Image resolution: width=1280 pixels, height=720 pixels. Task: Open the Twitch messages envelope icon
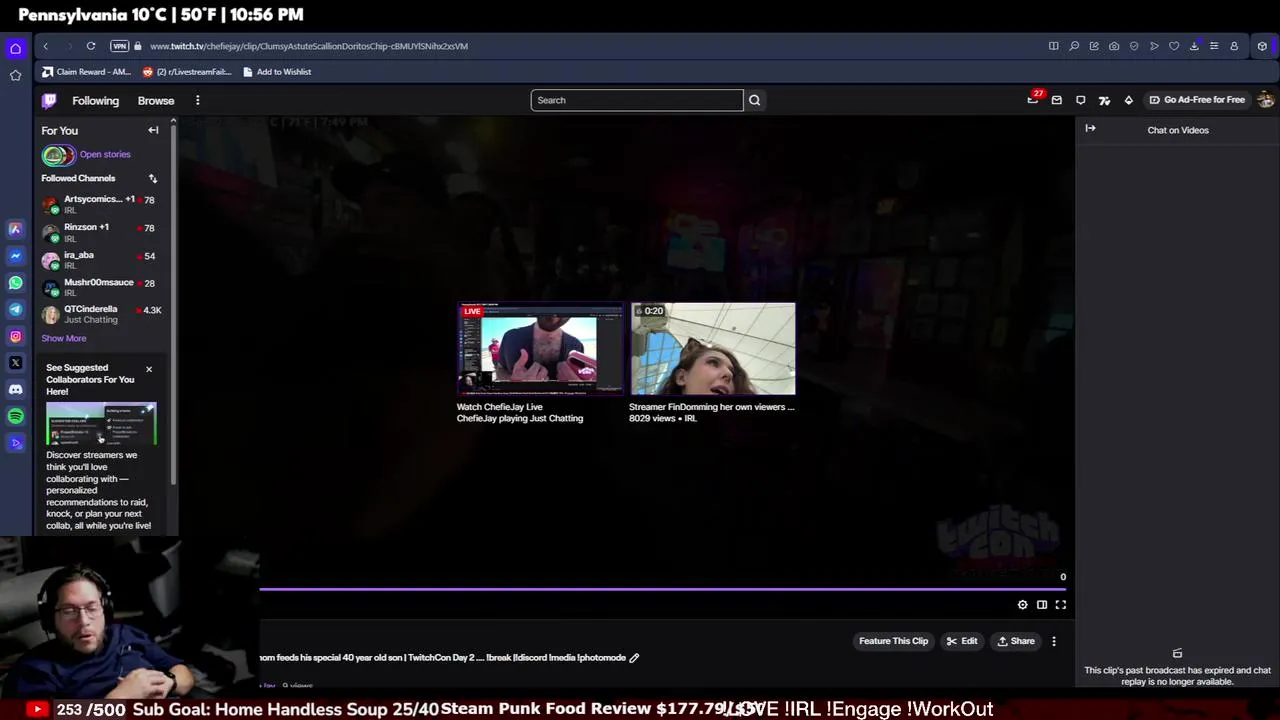pyautogui.click(x=1057, y=100)
